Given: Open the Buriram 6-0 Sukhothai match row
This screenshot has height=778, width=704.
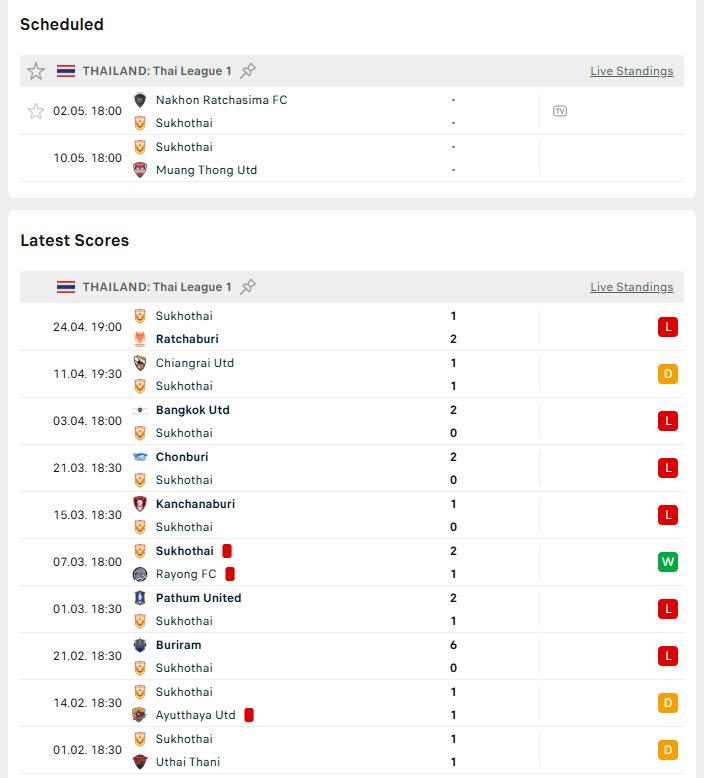Looking at the screenshot, I should tap(300, 656).
